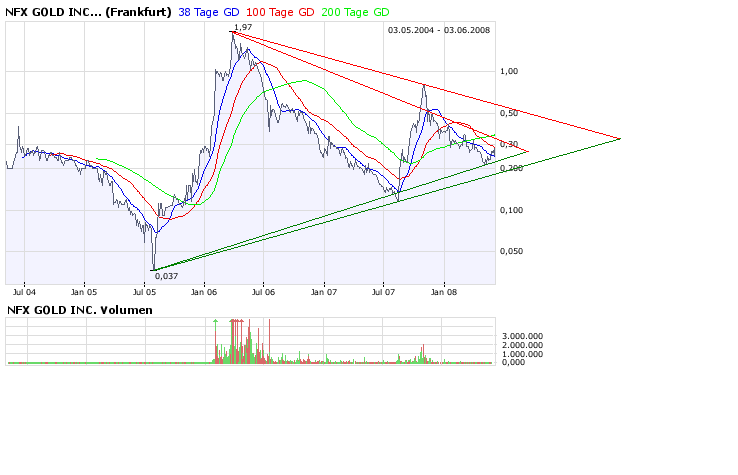Viewport: 738px width, 475px height.
Task: Click the Jul 07 date axis label
Action: point(383,292)
